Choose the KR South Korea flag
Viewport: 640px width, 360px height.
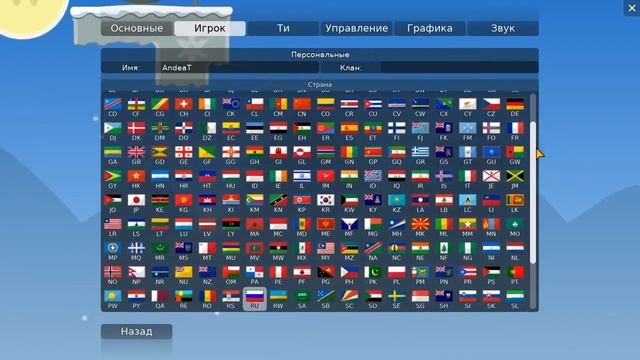tap(326, 200)
